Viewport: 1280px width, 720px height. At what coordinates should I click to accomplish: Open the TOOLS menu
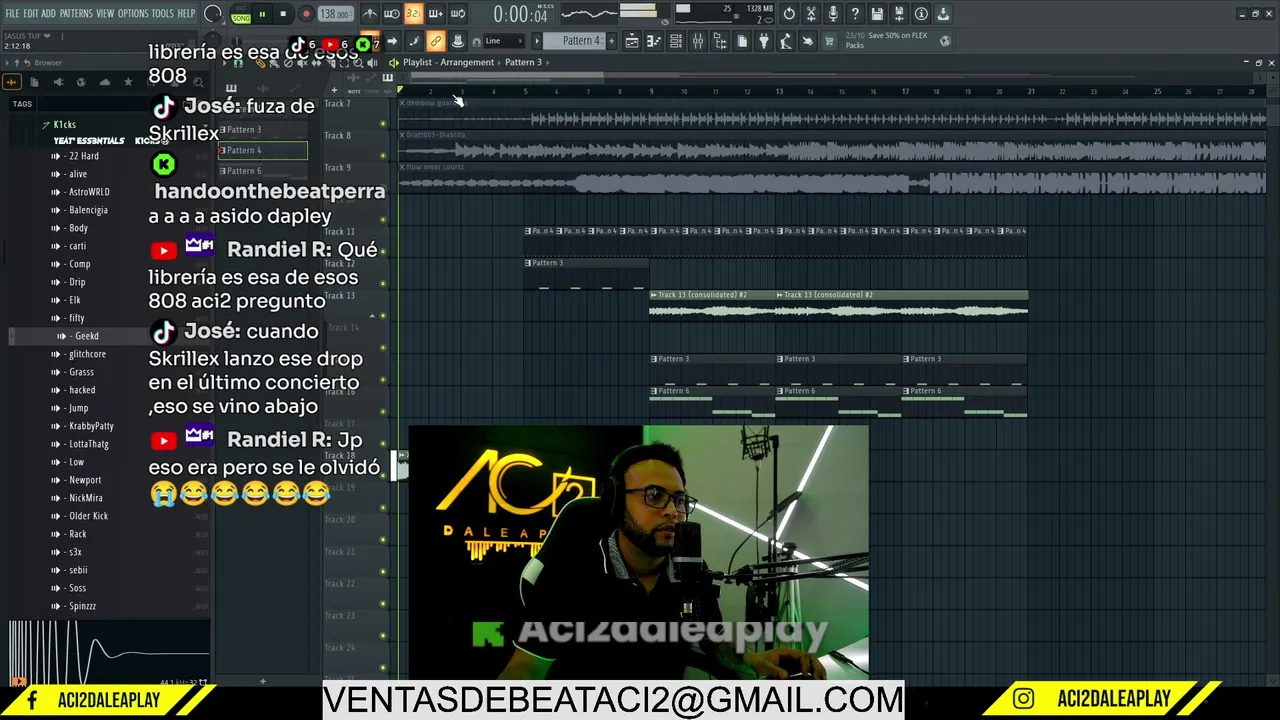162,14
